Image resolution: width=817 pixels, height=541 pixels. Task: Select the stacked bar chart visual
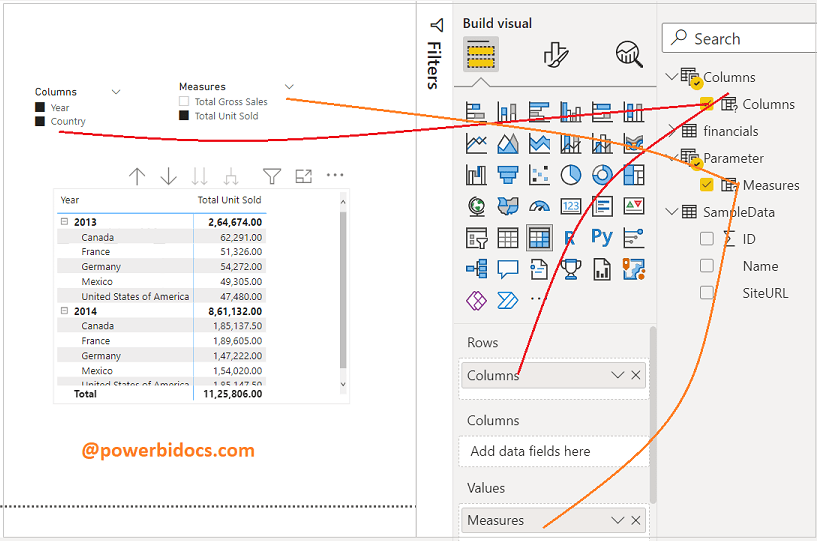476,112
